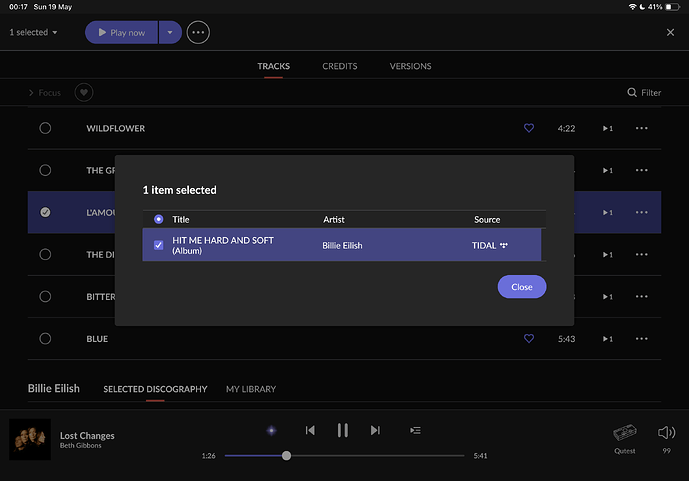
Task: Open the volume speaker control
Action: tap(667, 433)
